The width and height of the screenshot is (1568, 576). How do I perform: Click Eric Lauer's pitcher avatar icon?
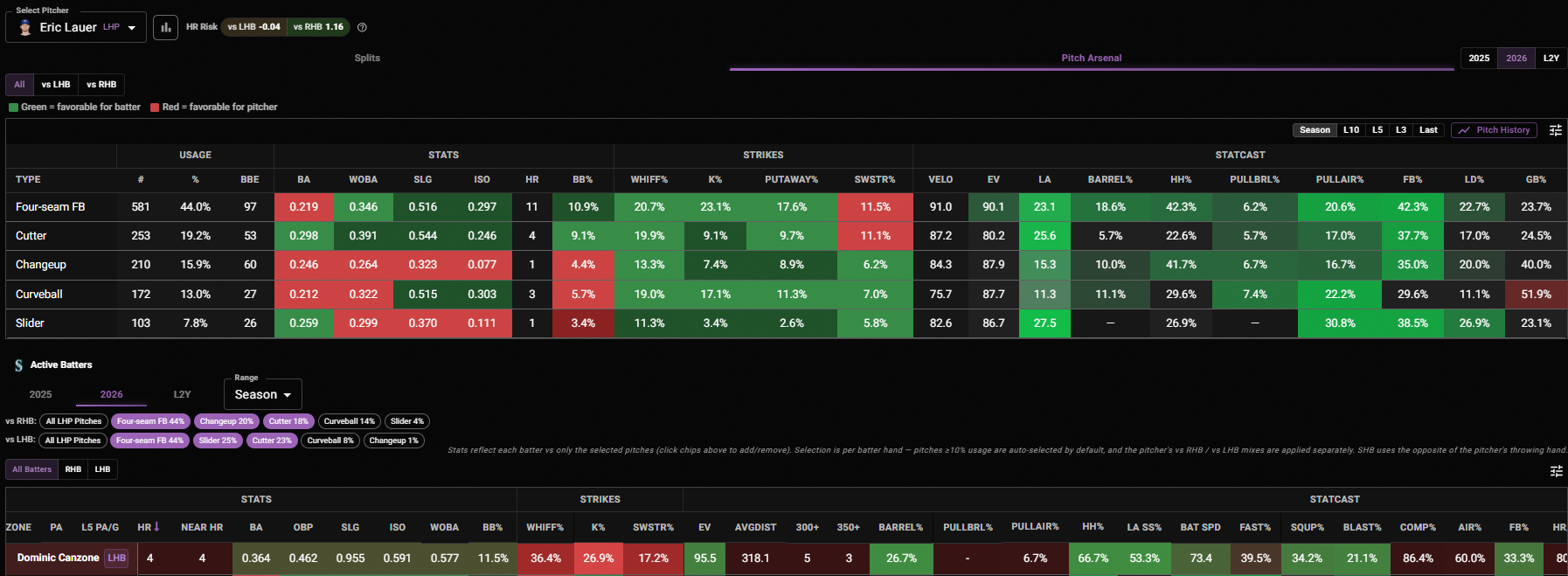point(25,27)
